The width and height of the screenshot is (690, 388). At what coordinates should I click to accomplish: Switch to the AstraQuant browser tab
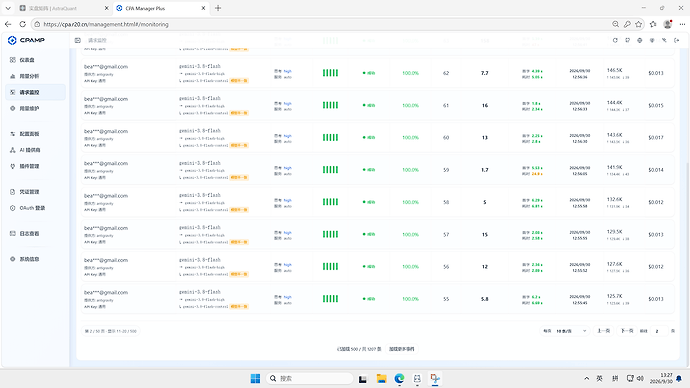click(64, 8)
